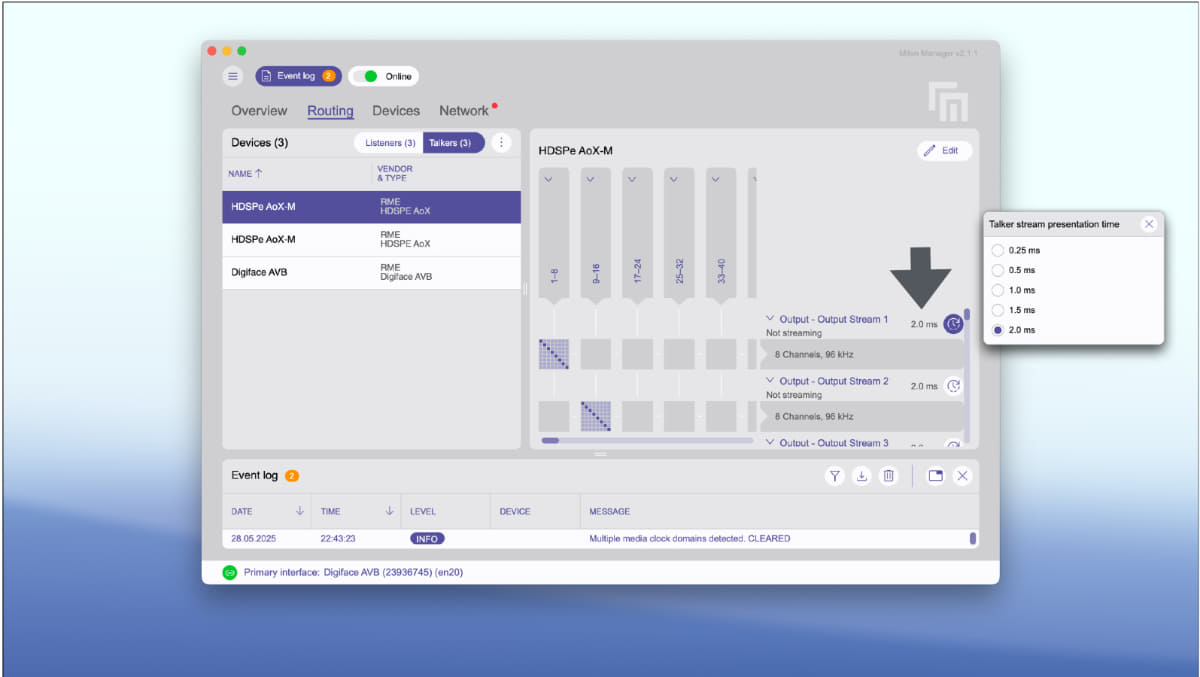
Task: Expand the 9–16 channel column chevron
Action: (591, 180)
